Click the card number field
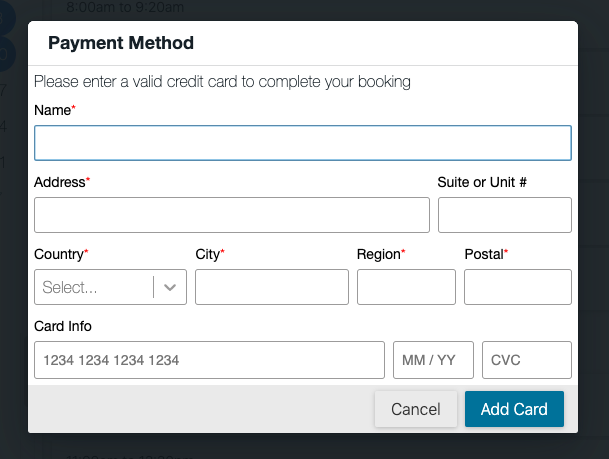The width and height of the screenshot is (609, 459). (209, 360)
